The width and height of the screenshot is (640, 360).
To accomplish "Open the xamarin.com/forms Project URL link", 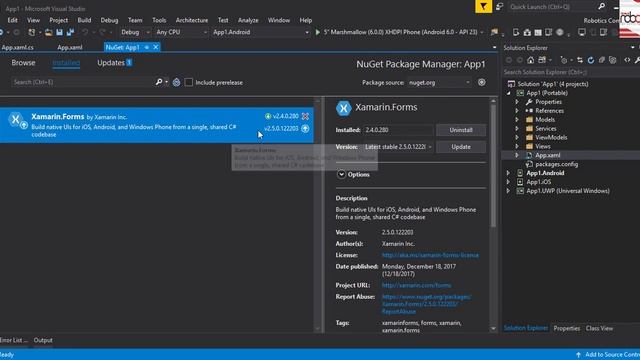I will tap(416, 285).
